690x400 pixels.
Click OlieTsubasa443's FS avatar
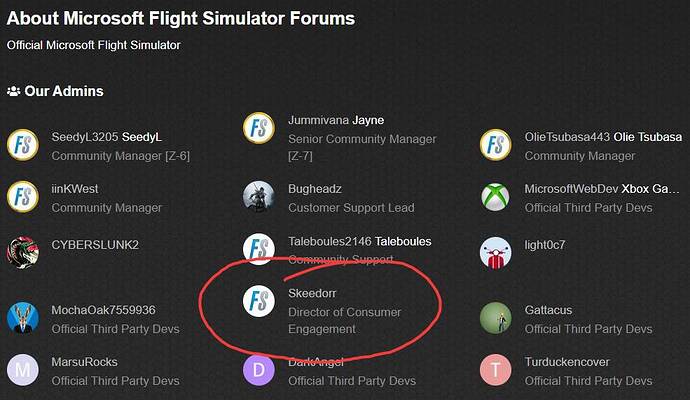(495, 145)
